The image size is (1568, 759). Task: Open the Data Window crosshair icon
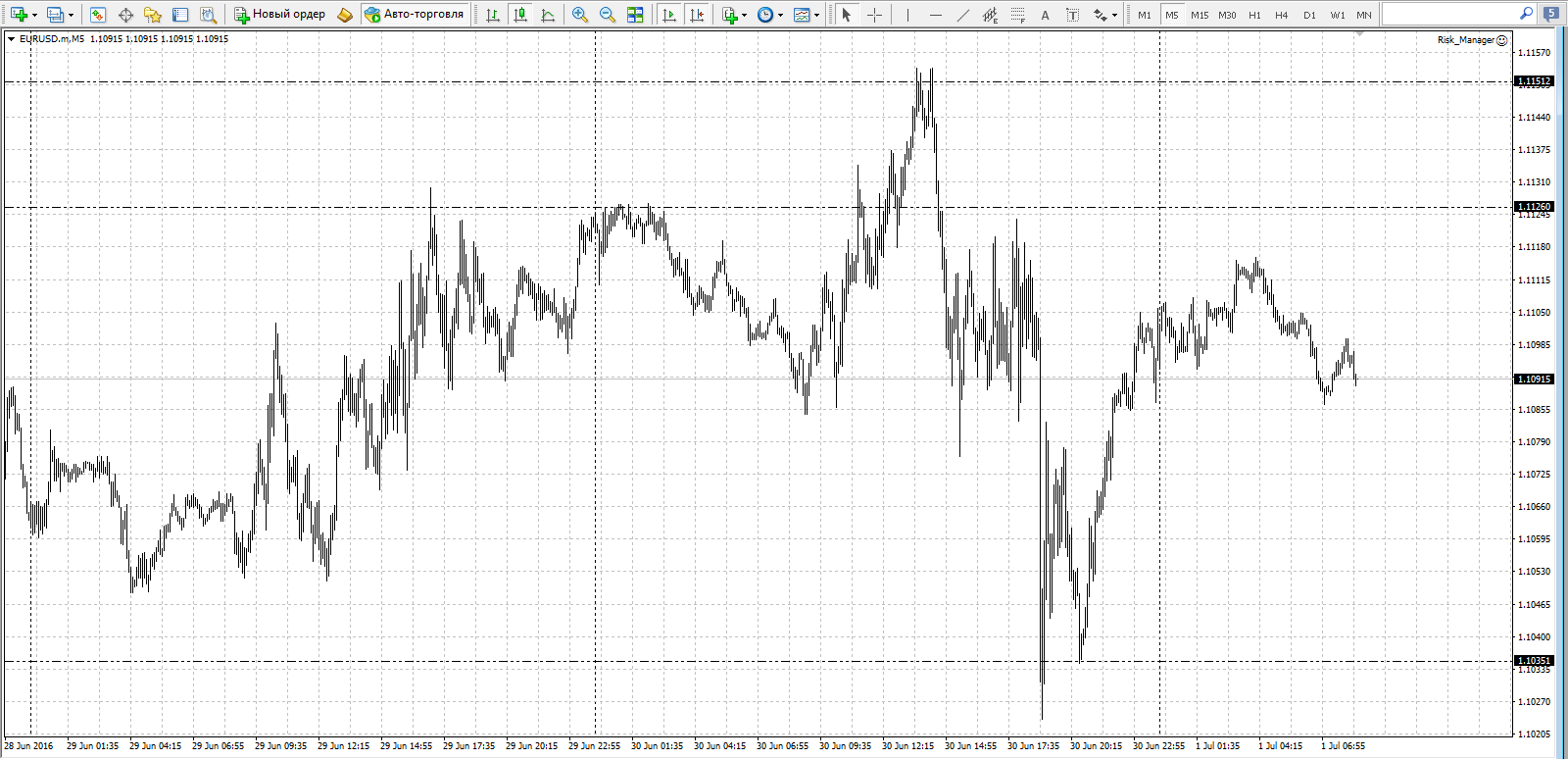coord(125,15)
